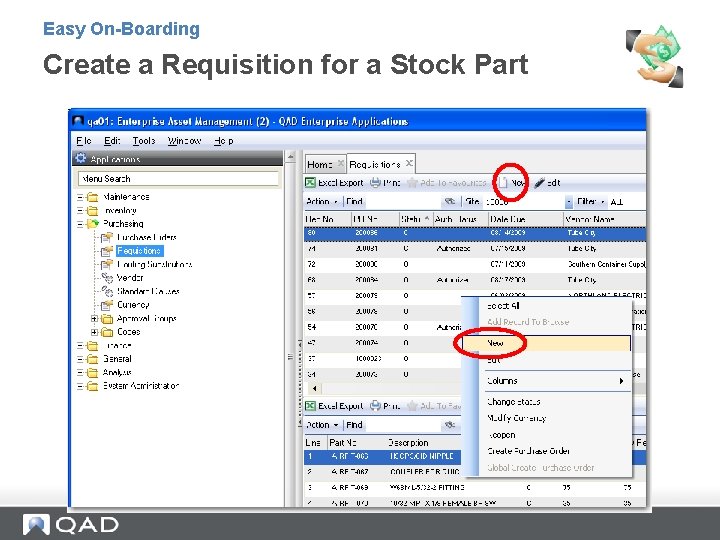Click the New document toolbar icon
This screenshot has height=540, width=720.
click(x=503, y=183)
